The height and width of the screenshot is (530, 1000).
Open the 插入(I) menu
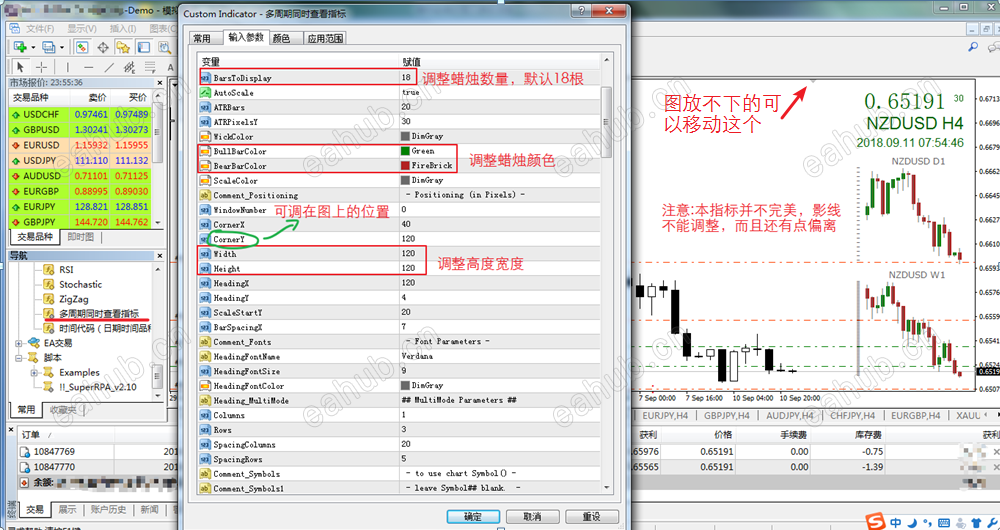point(122,29)
